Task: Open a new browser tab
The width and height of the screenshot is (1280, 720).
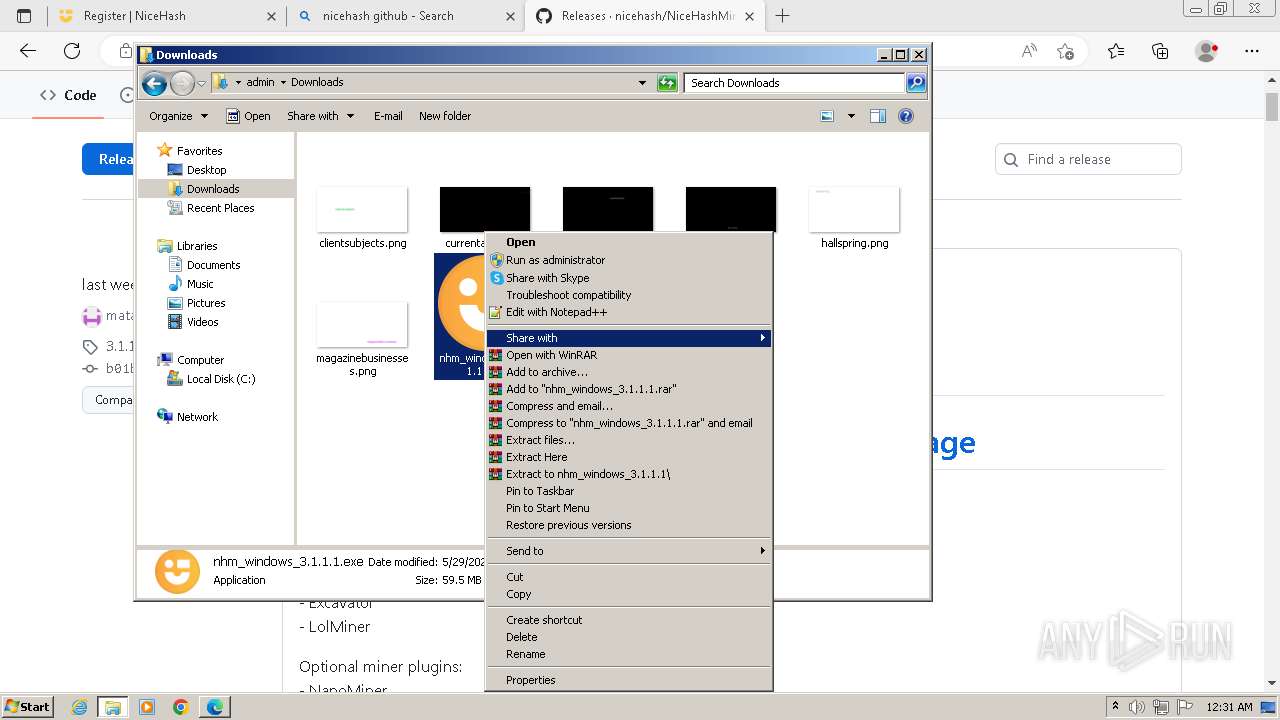Action: point(783,16)
